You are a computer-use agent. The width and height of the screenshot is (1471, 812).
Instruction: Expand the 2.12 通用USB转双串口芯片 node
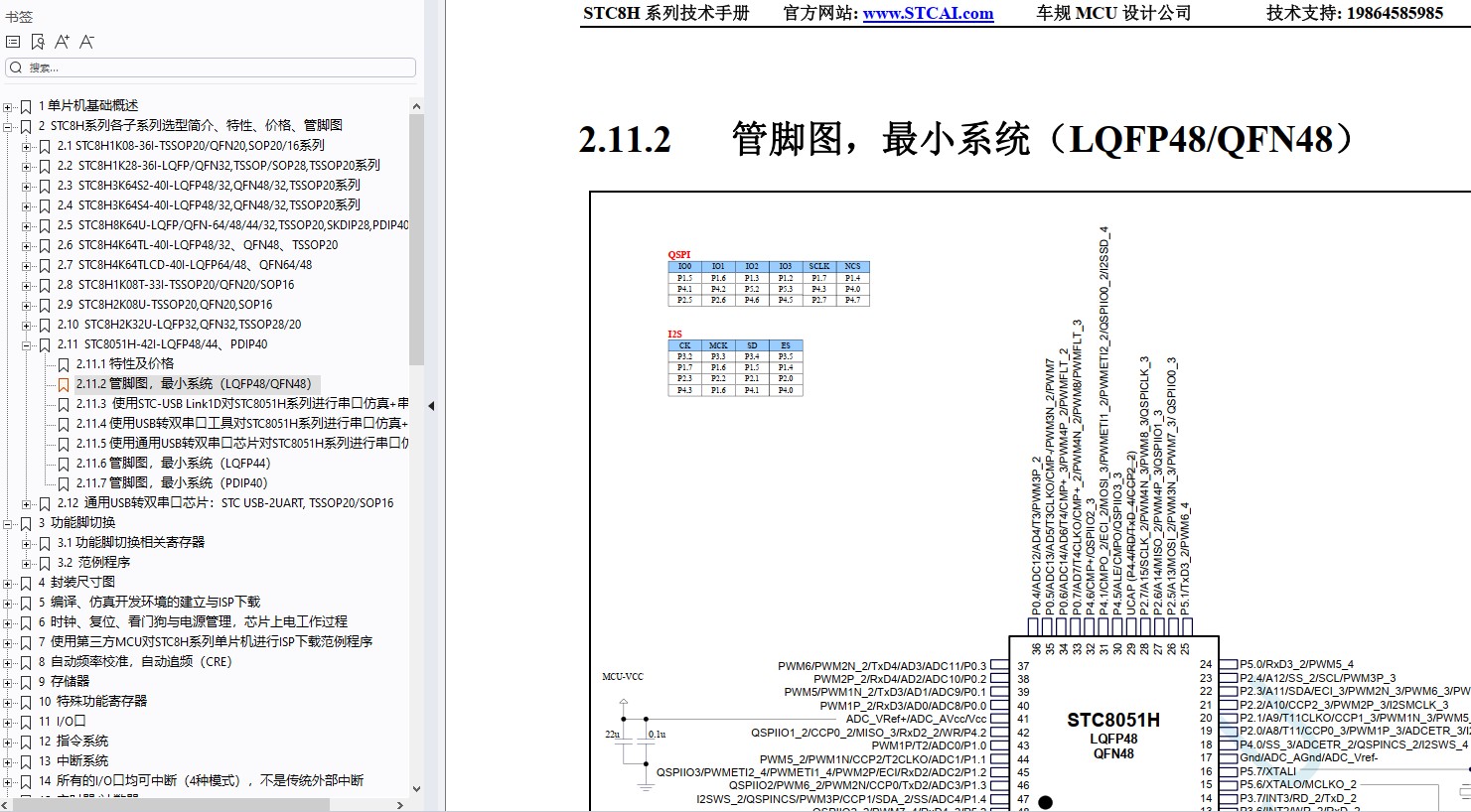click(27, 503)
